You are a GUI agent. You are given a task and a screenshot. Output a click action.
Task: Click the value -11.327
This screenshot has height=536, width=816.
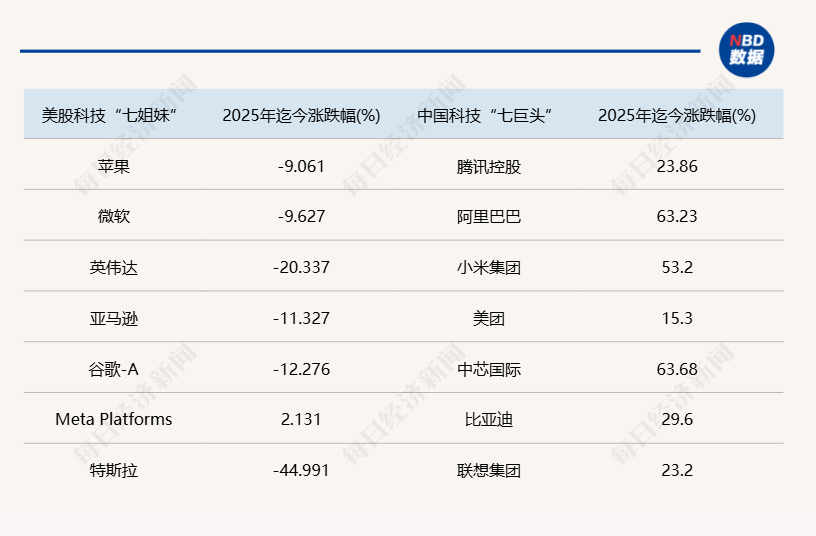coord(301,318)
